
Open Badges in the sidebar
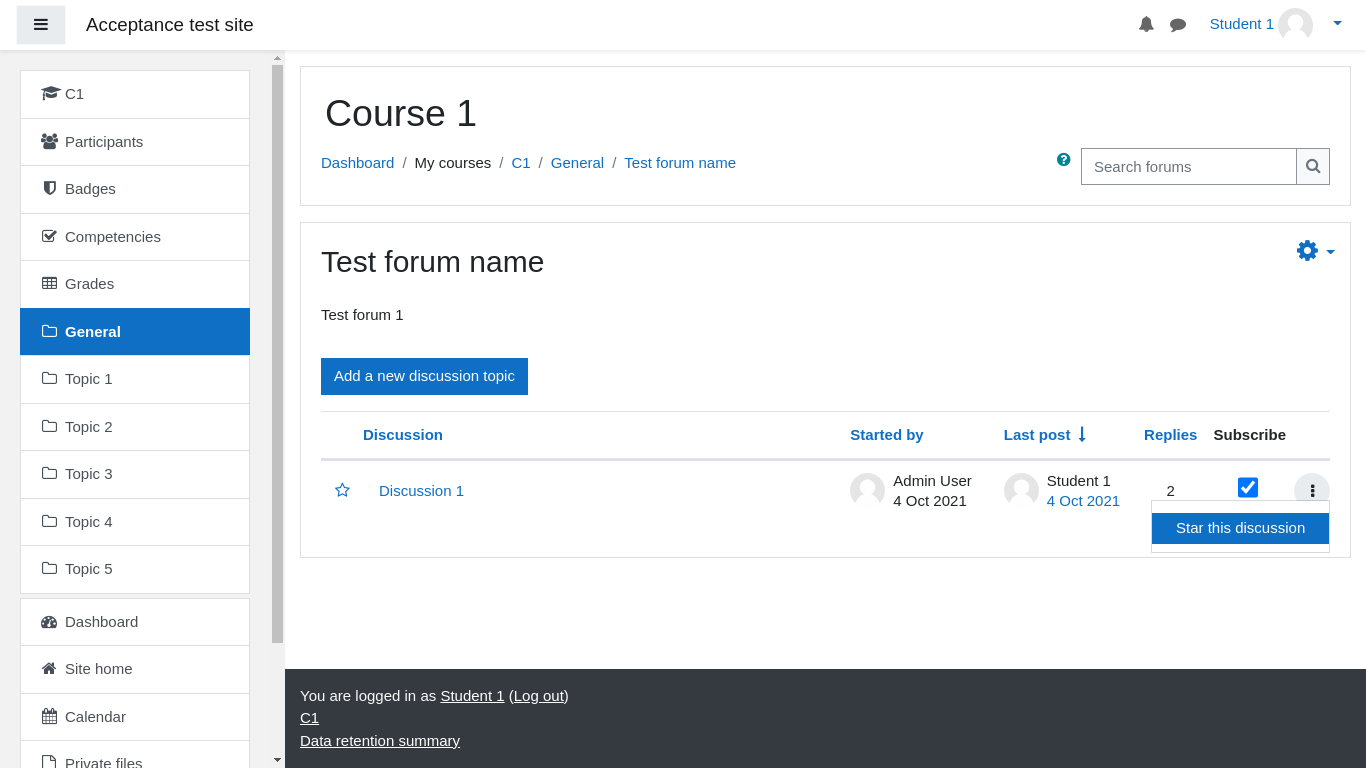[135, 189]
